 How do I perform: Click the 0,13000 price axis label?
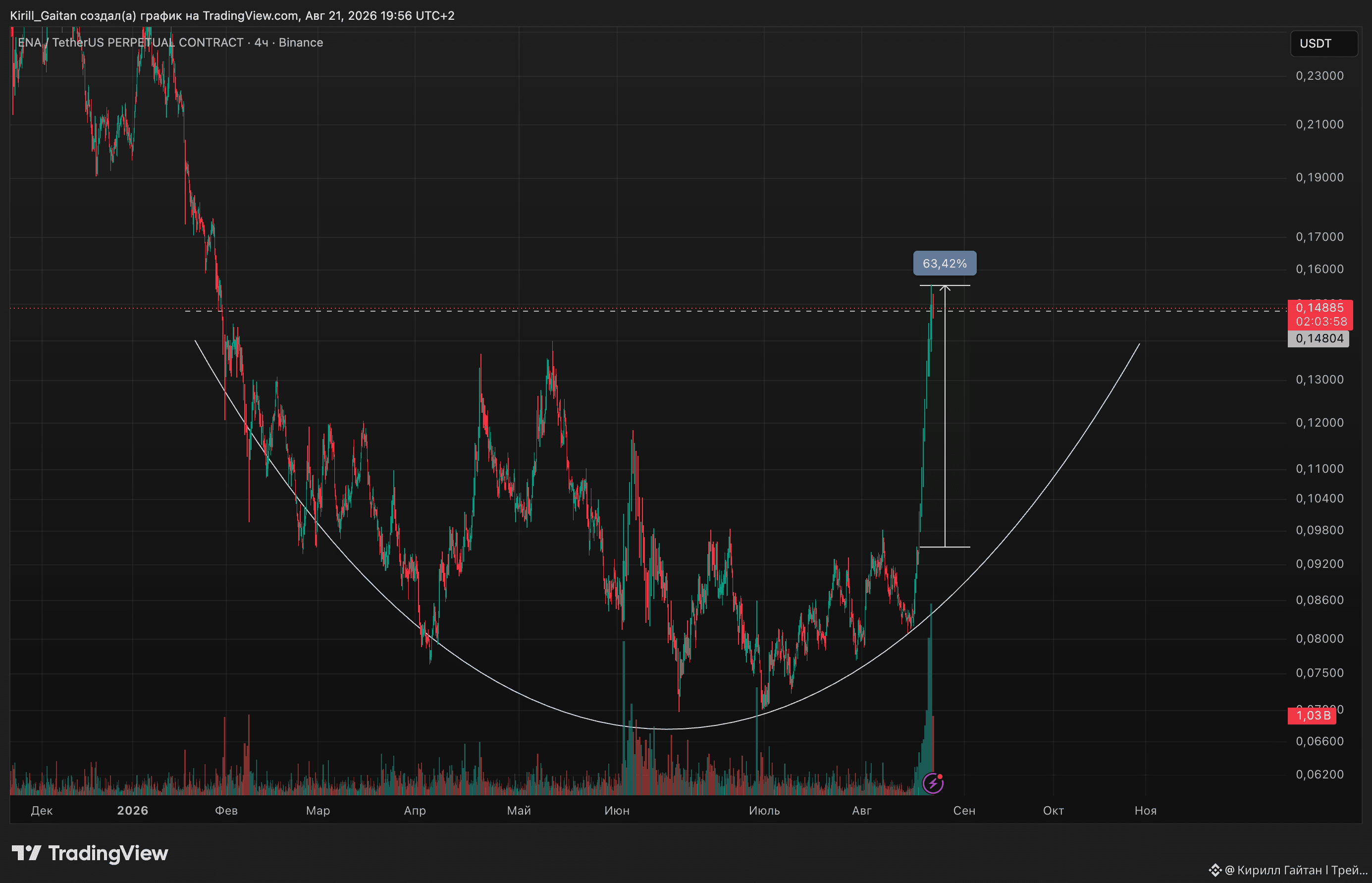(x=1320, y=380)
